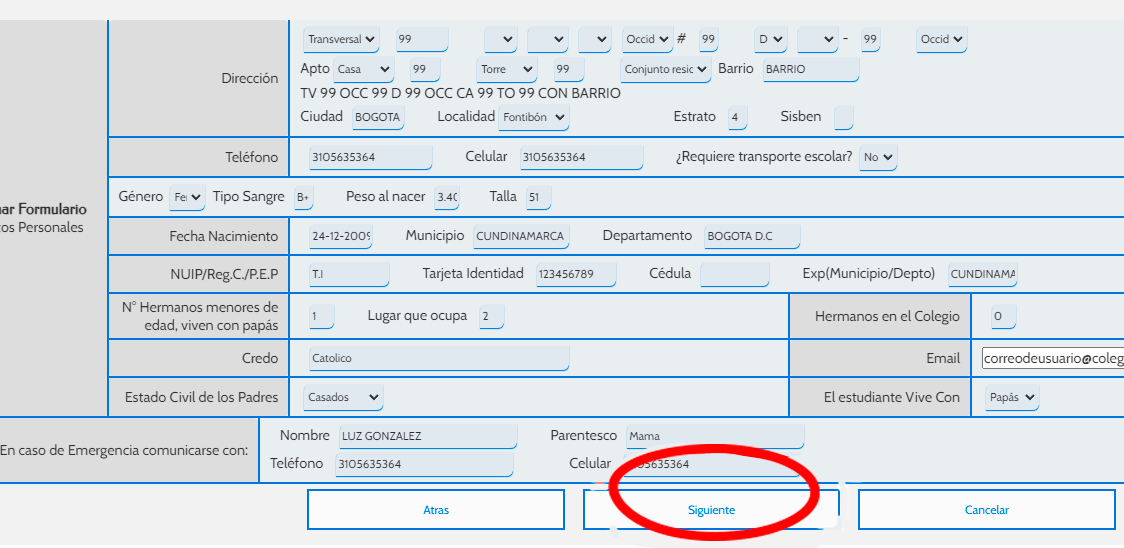Open the transporte escolar No dropdown
Screen dimensions: 1124x548
(878, 157)
